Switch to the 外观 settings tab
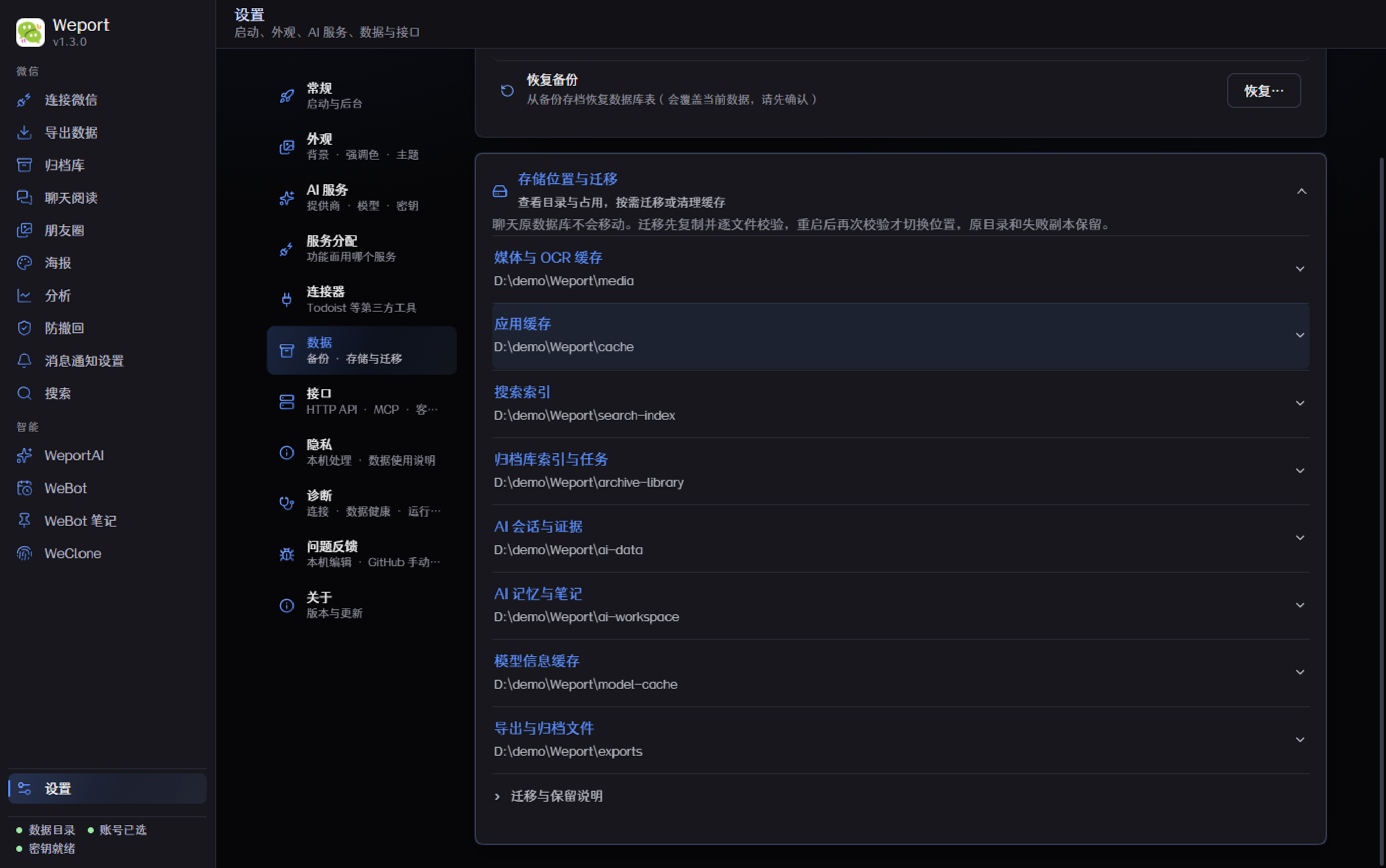The height and width of the screenshot is (868, 1386). 362,147
